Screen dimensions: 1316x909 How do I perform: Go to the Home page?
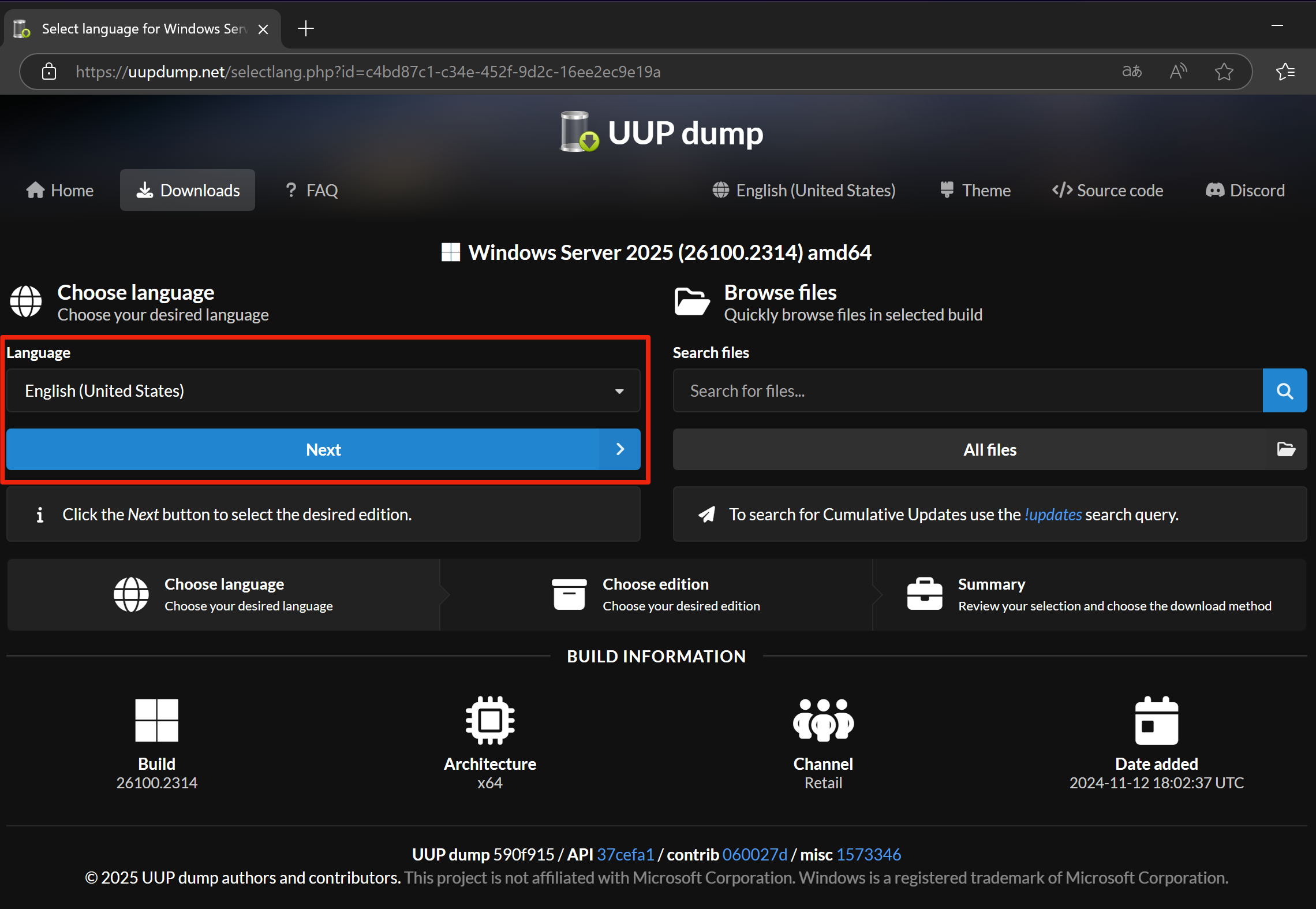click(x=60, y=190)
